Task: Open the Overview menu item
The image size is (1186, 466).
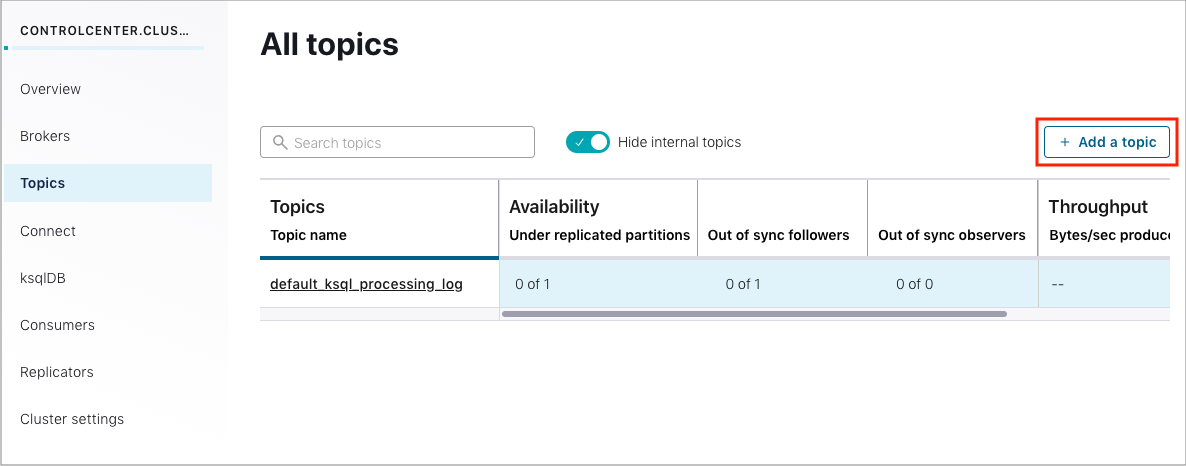Action: pos(51,89)
